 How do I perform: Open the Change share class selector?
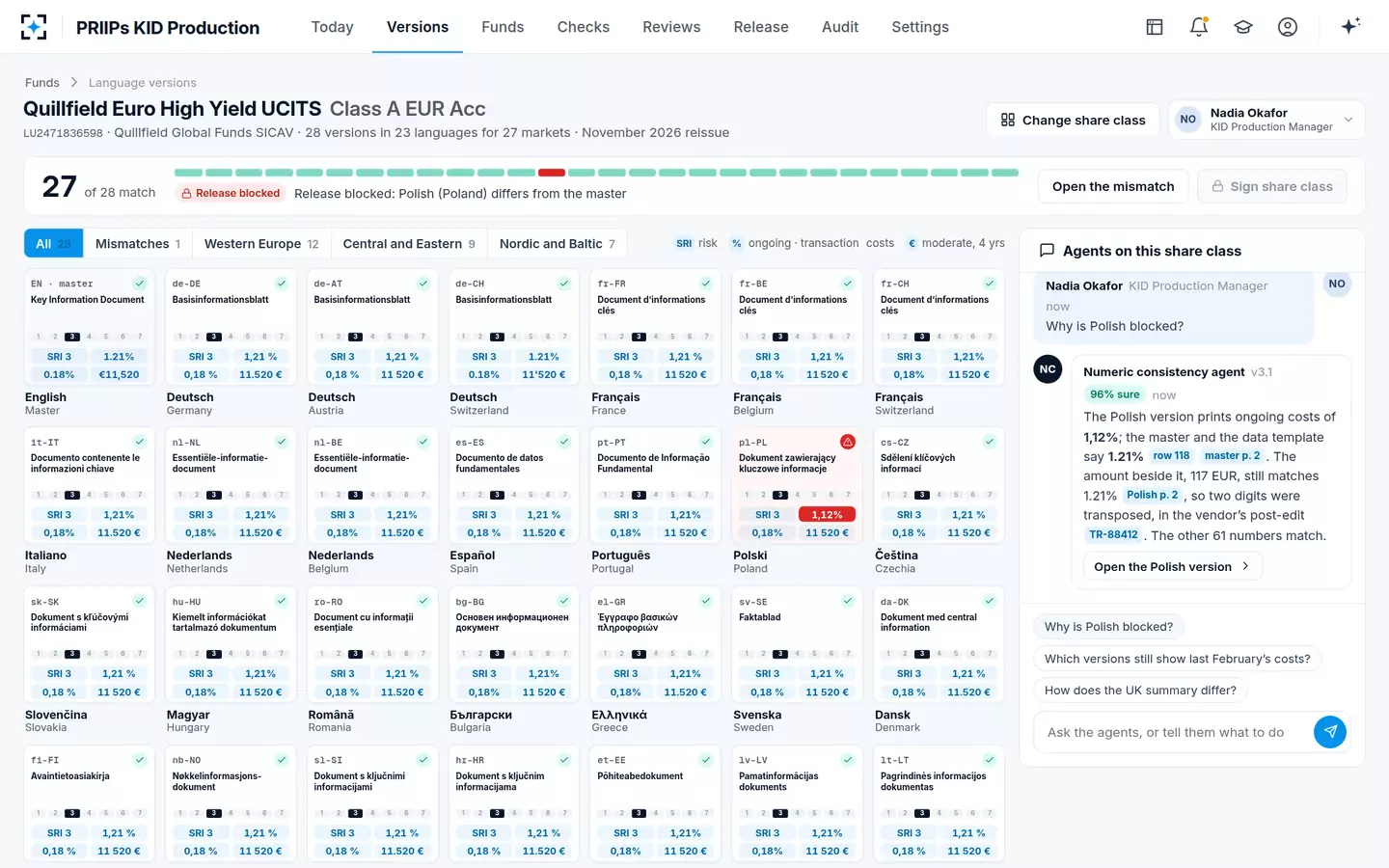coord(1073,120)
